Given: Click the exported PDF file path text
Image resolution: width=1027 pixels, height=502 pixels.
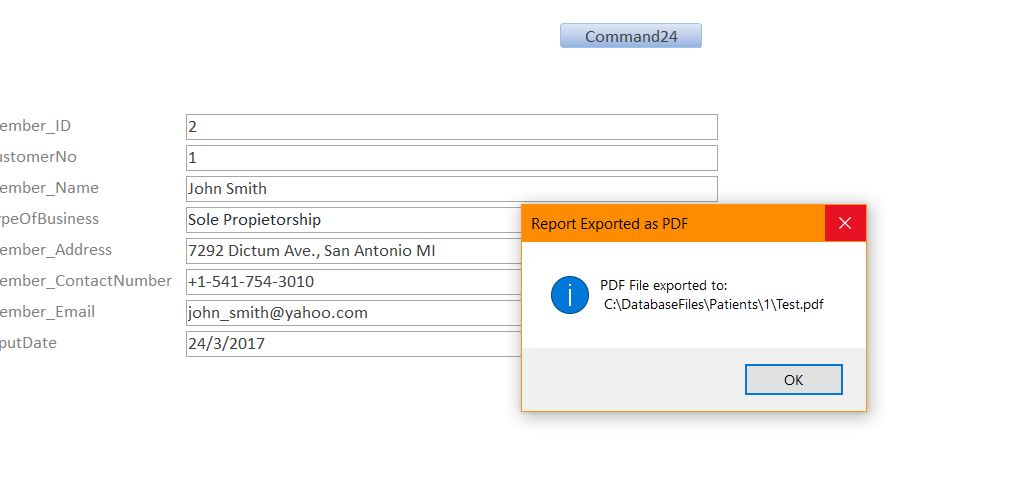Looking at the screenshot, I should tap(714, 304).
